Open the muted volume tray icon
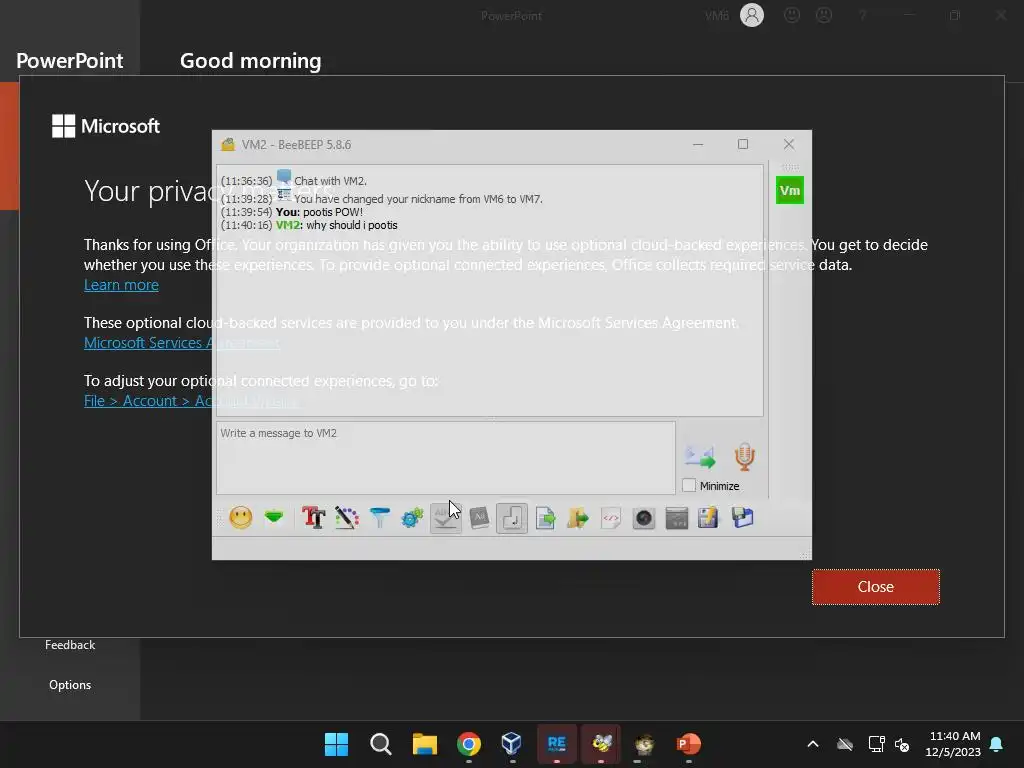Image resolution: width=1024 pixels, height=768 pixels. pos(903,744)
